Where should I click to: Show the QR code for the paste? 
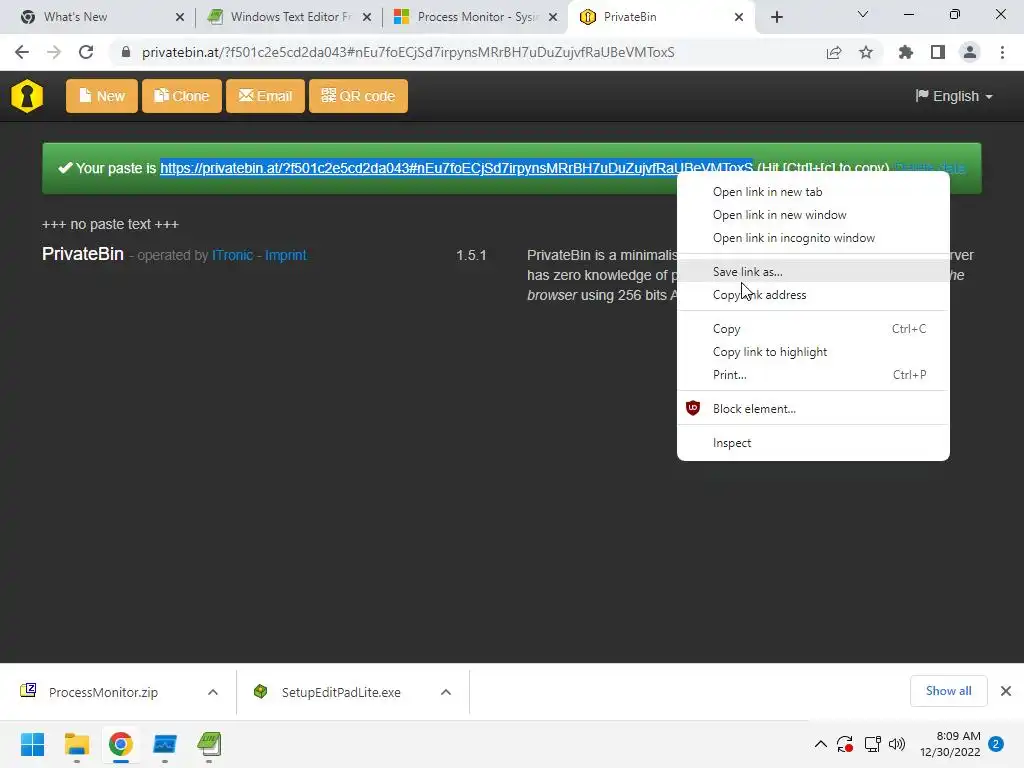[359, 96]
